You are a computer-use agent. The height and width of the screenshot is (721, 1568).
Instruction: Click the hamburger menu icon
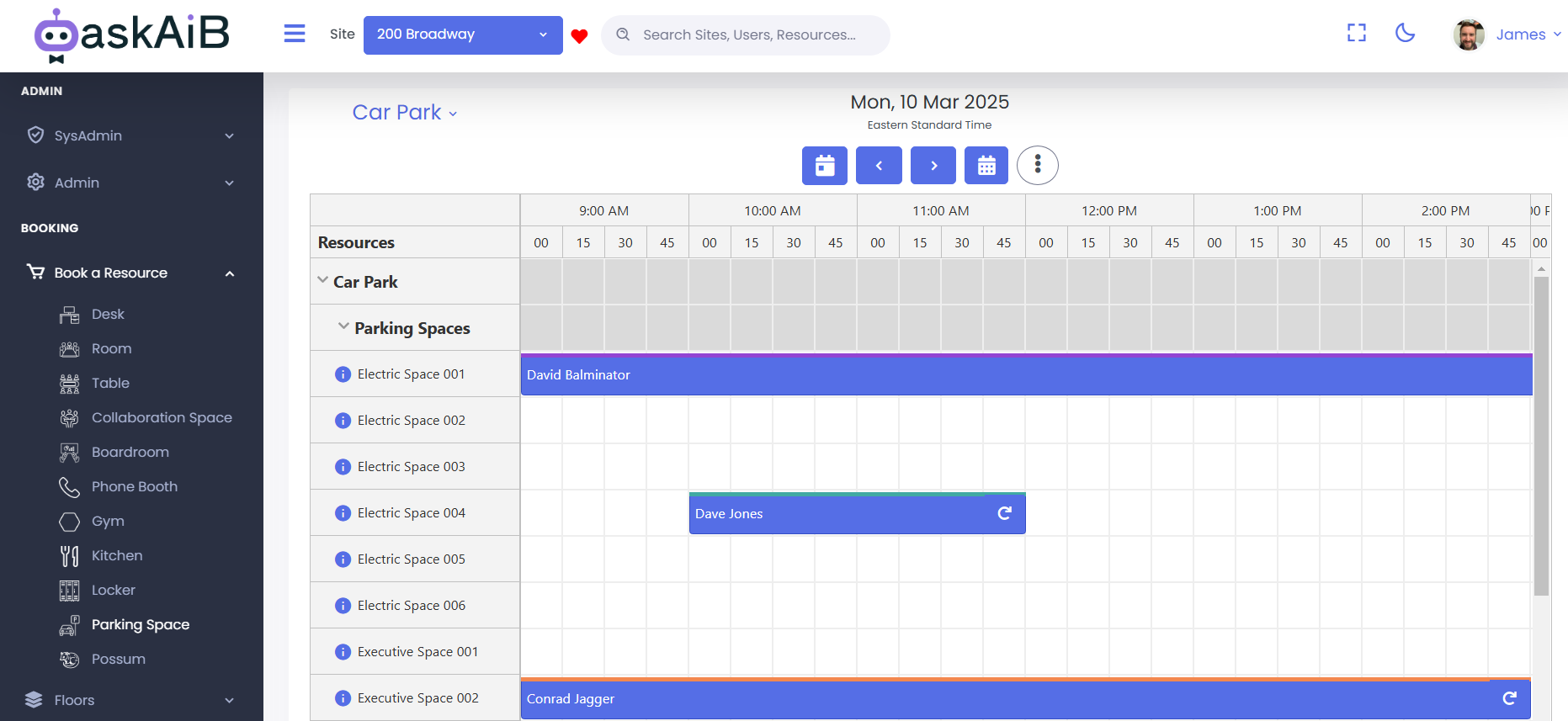[295, 34]
